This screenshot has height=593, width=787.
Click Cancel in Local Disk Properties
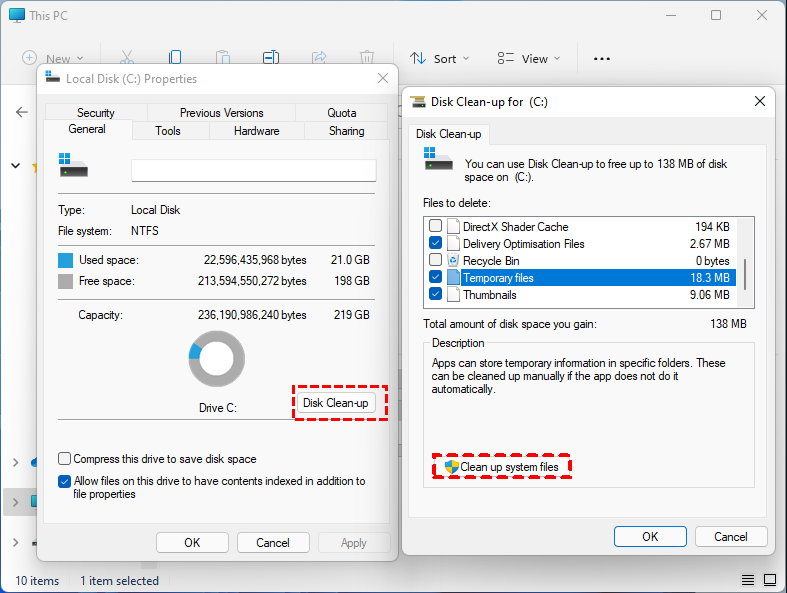tap(273, 542)
